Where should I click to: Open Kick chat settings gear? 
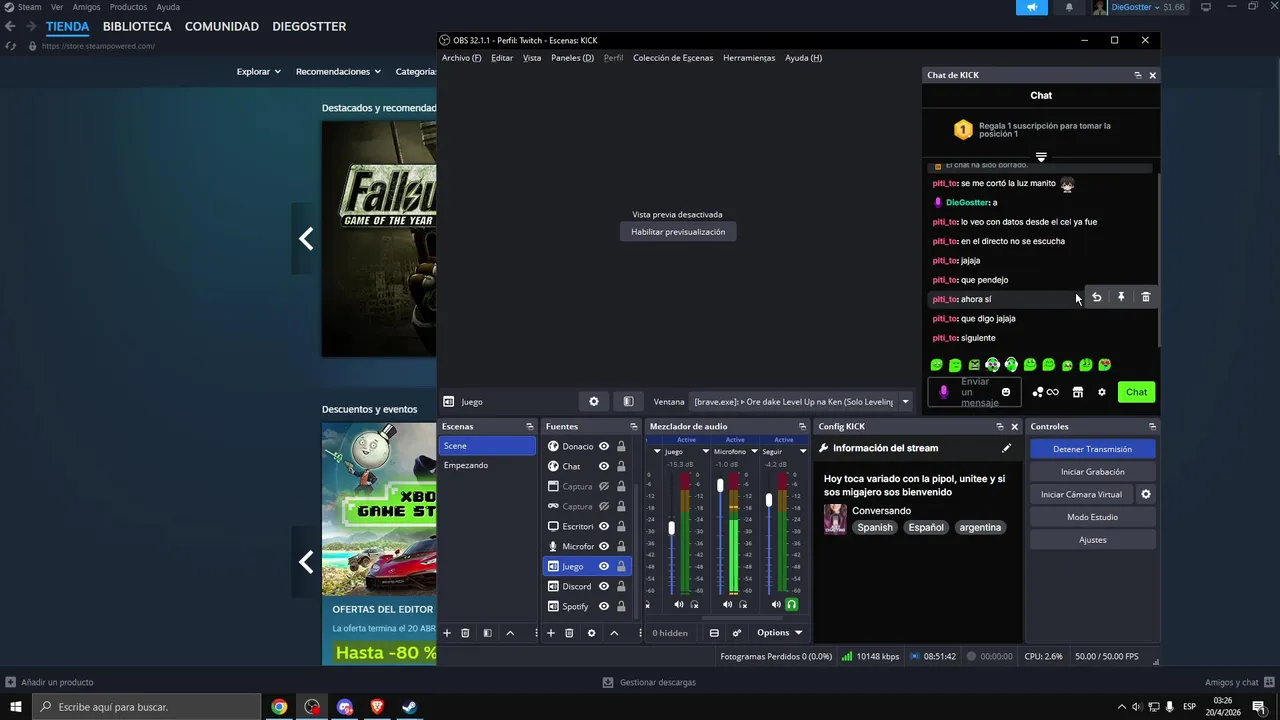(x=1102, y=392)
